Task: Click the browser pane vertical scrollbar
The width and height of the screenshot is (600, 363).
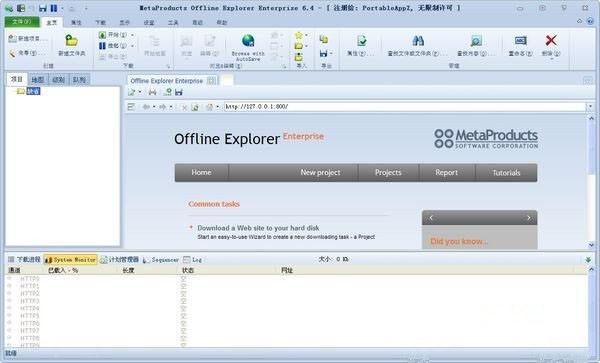Action: (x=591, y=181)
